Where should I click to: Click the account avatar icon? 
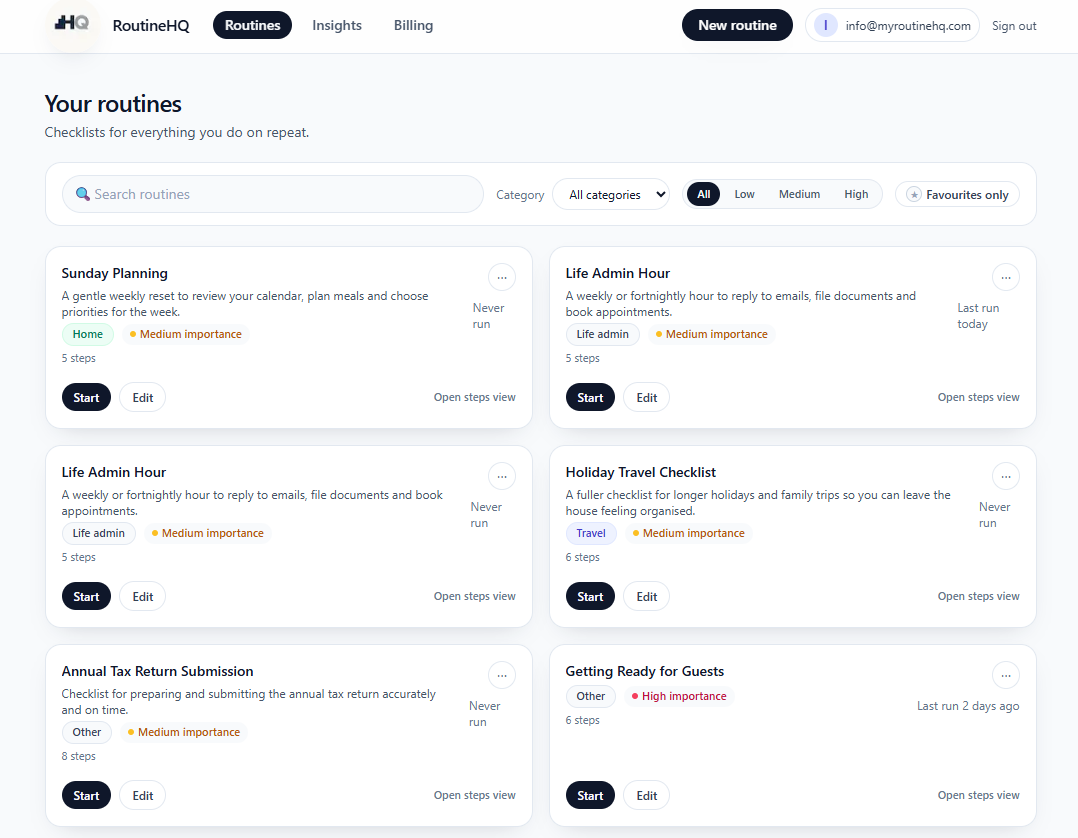[x=825, y=25]
